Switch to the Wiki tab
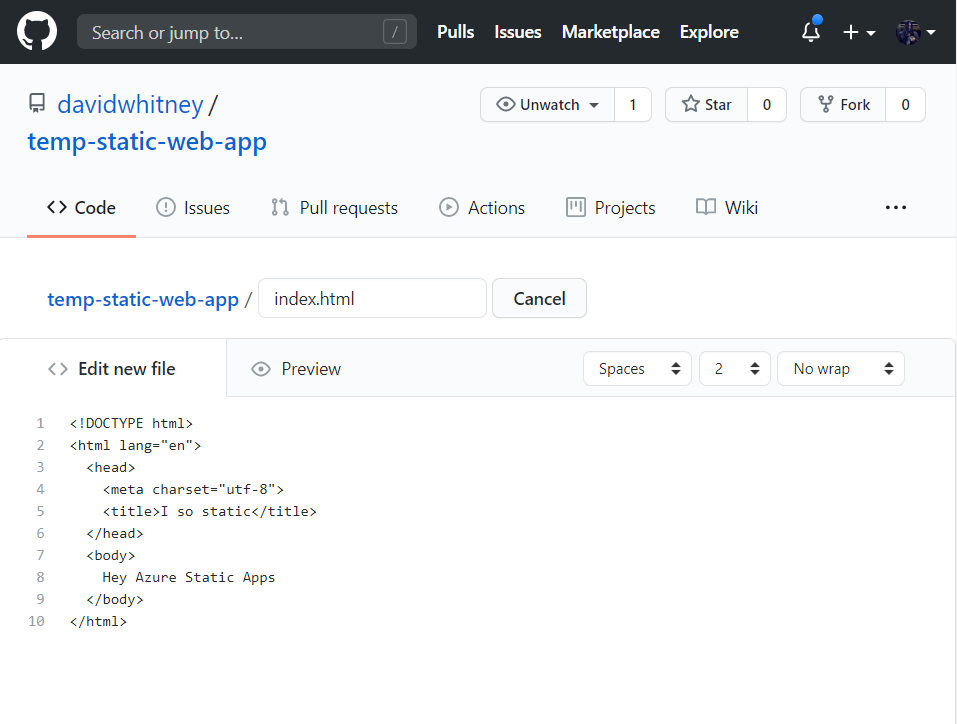The width and height of the screenshot is (957, 724). [726, 208]
